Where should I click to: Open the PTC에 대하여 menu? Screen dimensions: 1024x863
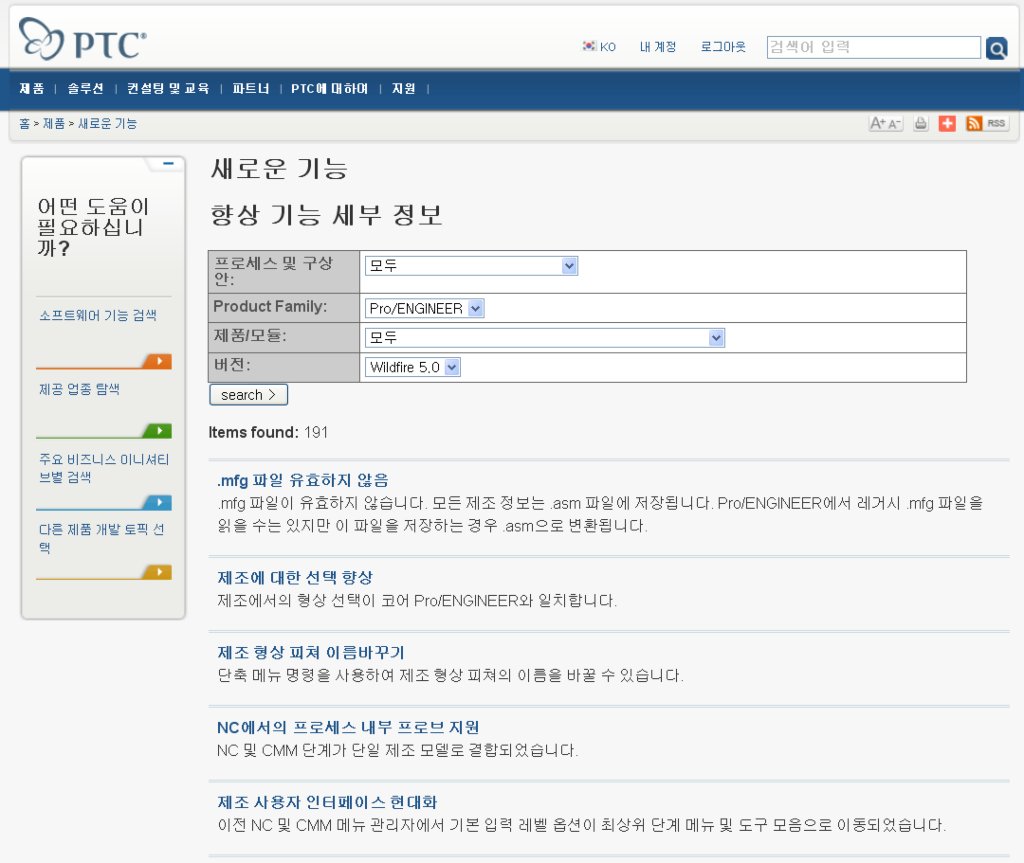tap(330, 88)
